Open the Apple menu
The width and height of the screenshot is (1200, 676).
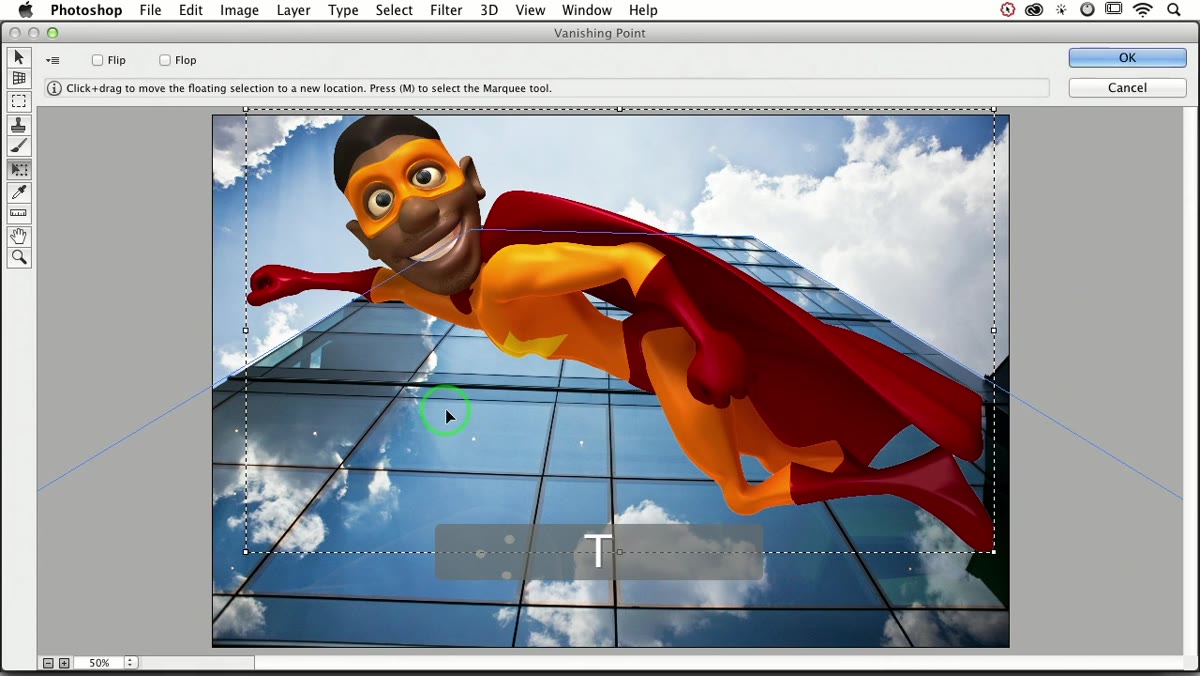coord(25,10)
